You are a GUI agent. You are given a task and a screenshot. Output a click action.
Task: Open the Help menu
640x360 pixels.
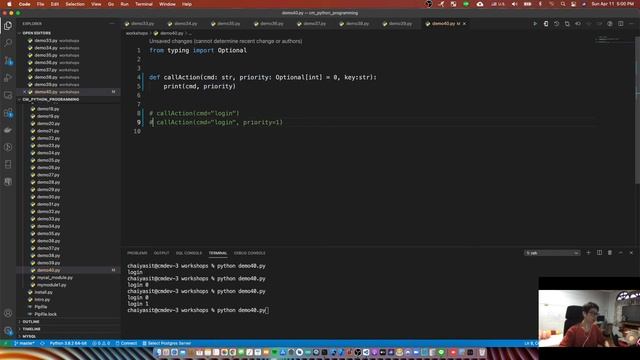click(187, 4)
